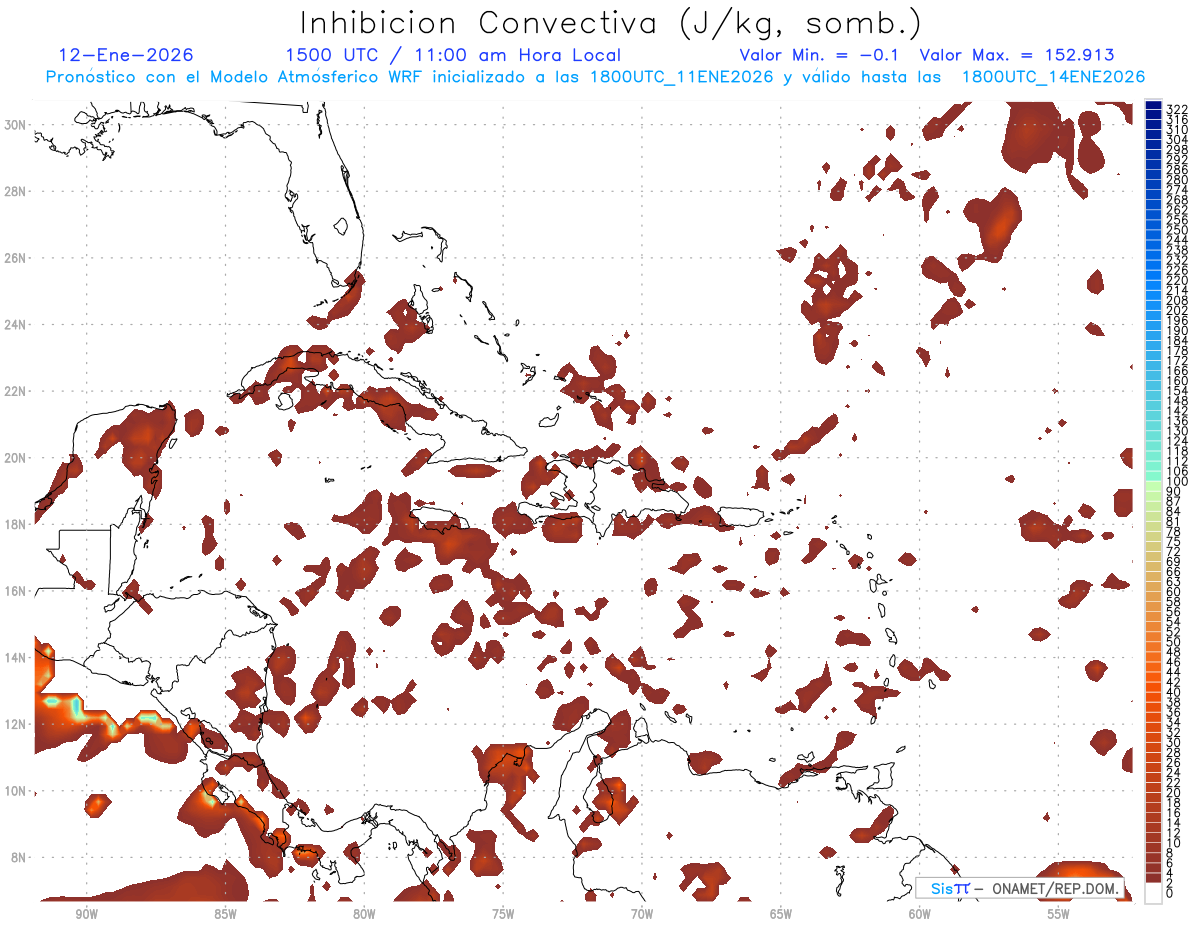1200x927 pixels.
Task: Click the darkest blue swatch atop the color scale
Action: [x=1153, y=106]
